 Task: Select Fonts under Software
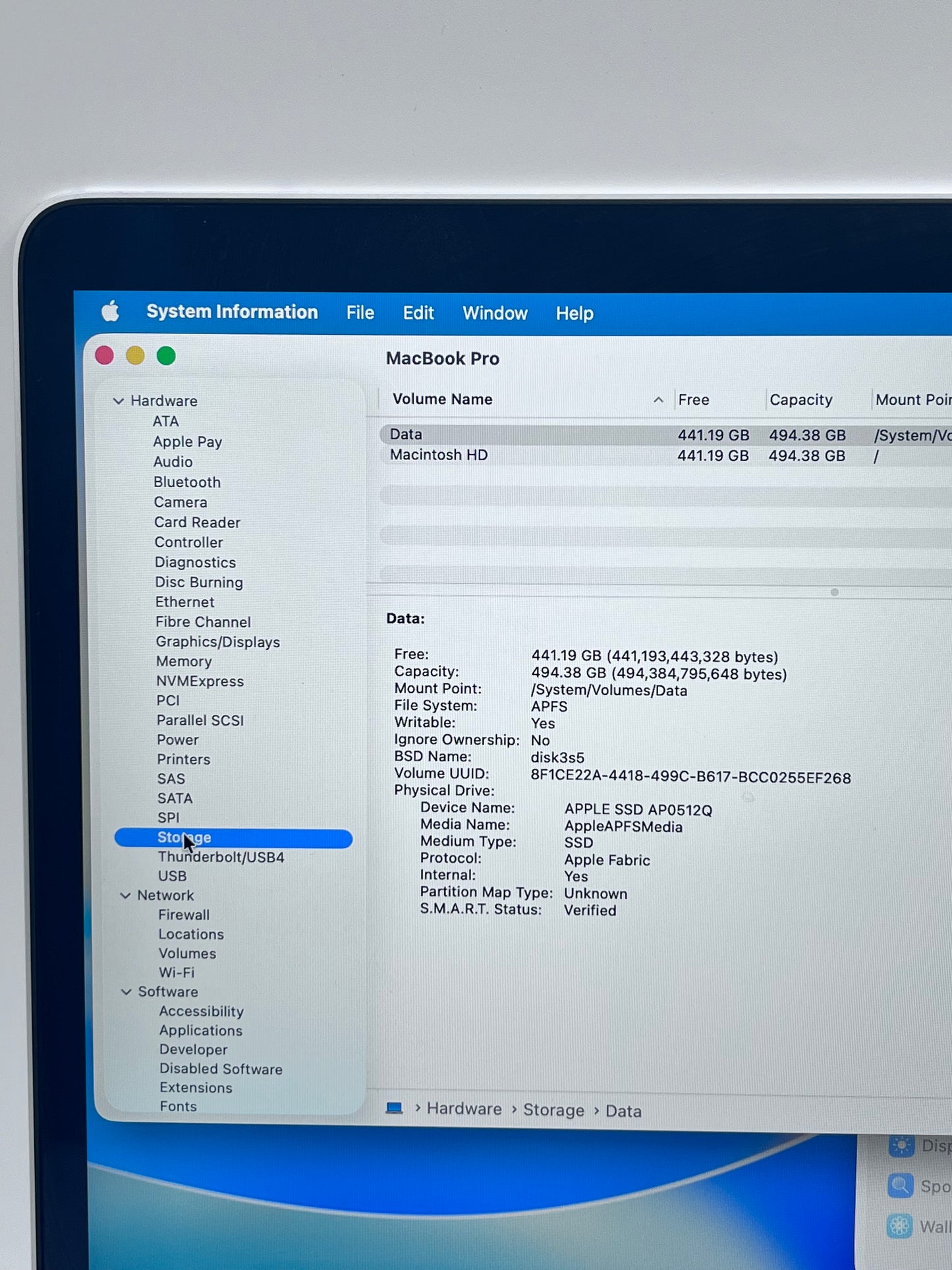(x=179, y=1106)
